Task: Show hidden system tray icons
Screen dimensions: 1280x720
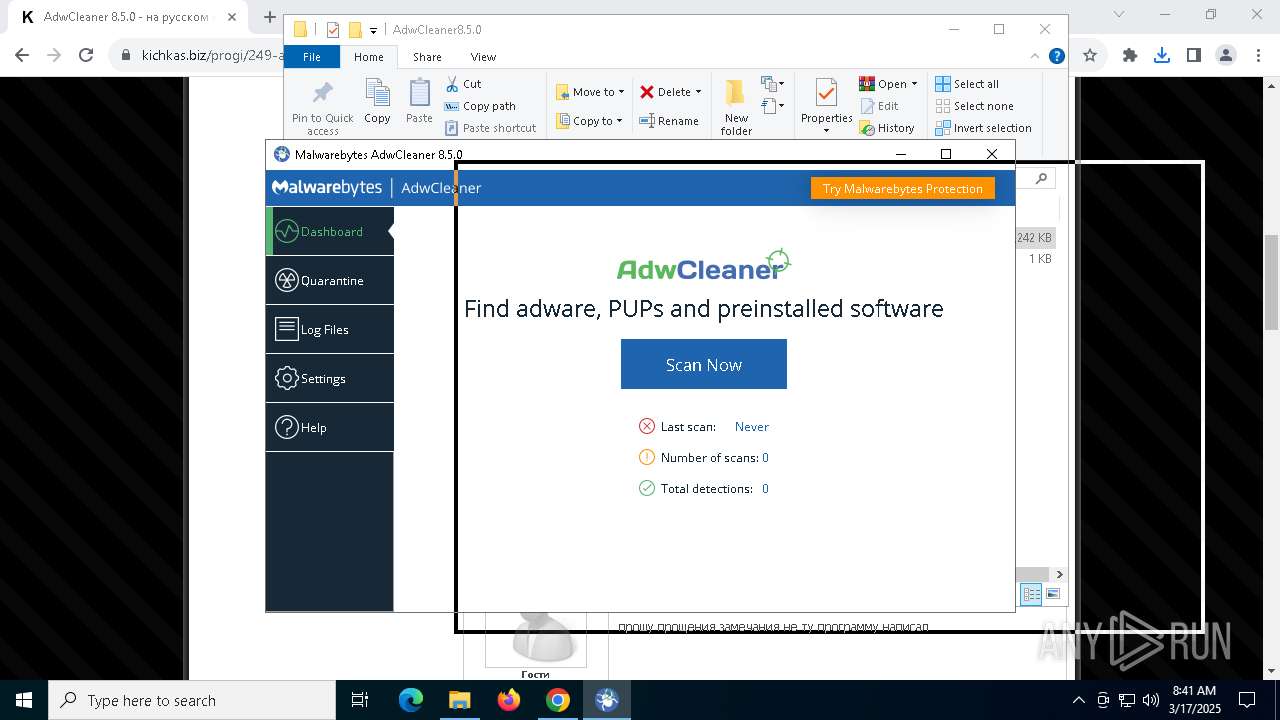Action: [x=1078, y=700]
